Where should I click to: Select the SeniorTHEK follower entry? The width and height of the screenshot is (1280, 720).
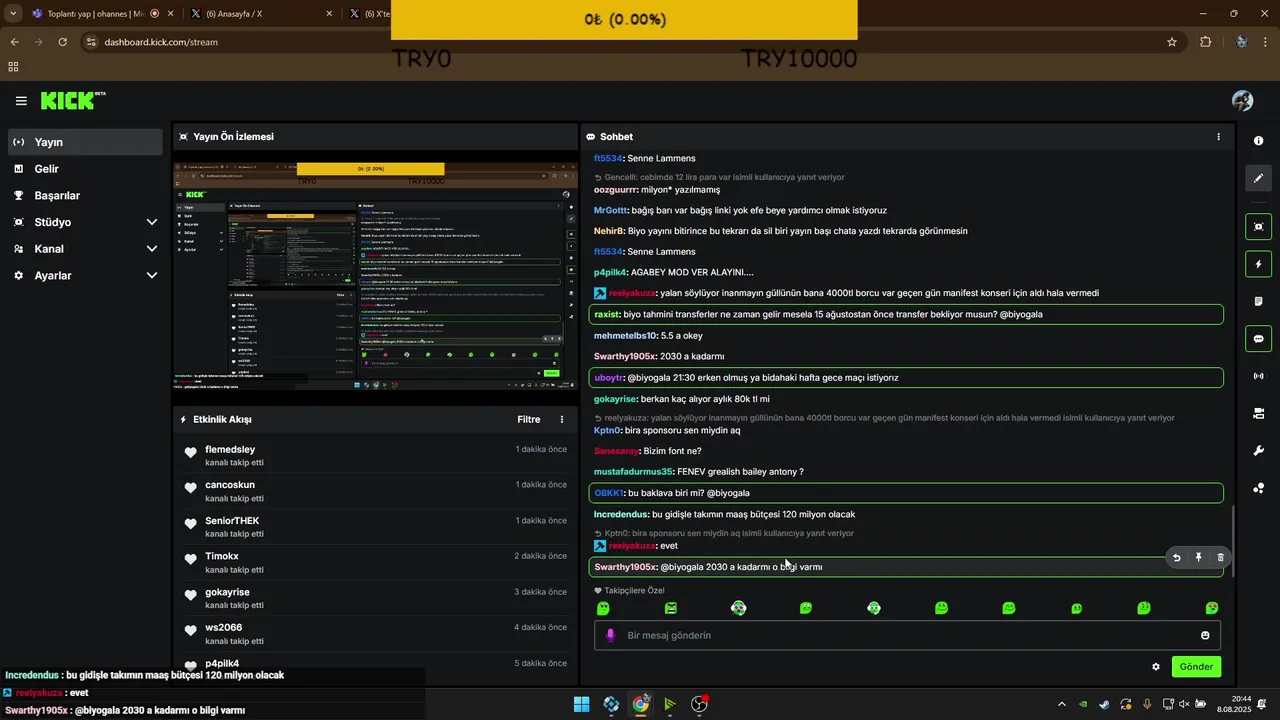[375, 527]
